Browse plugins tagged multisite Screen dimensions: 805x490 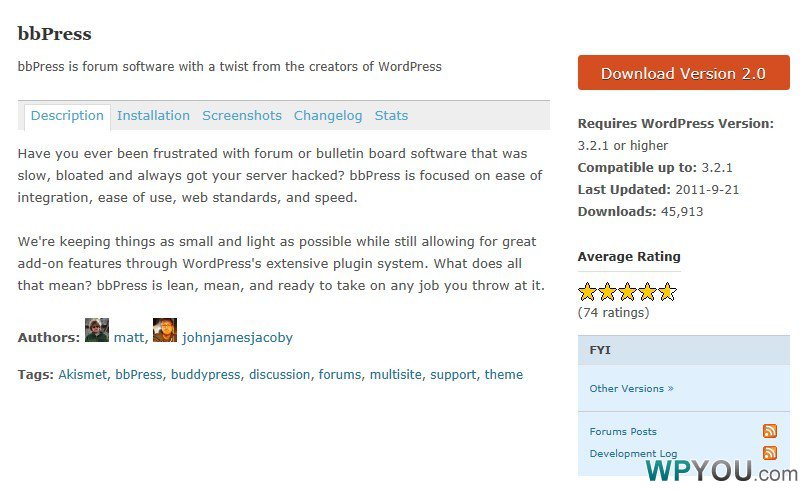[x=395, y=374]
